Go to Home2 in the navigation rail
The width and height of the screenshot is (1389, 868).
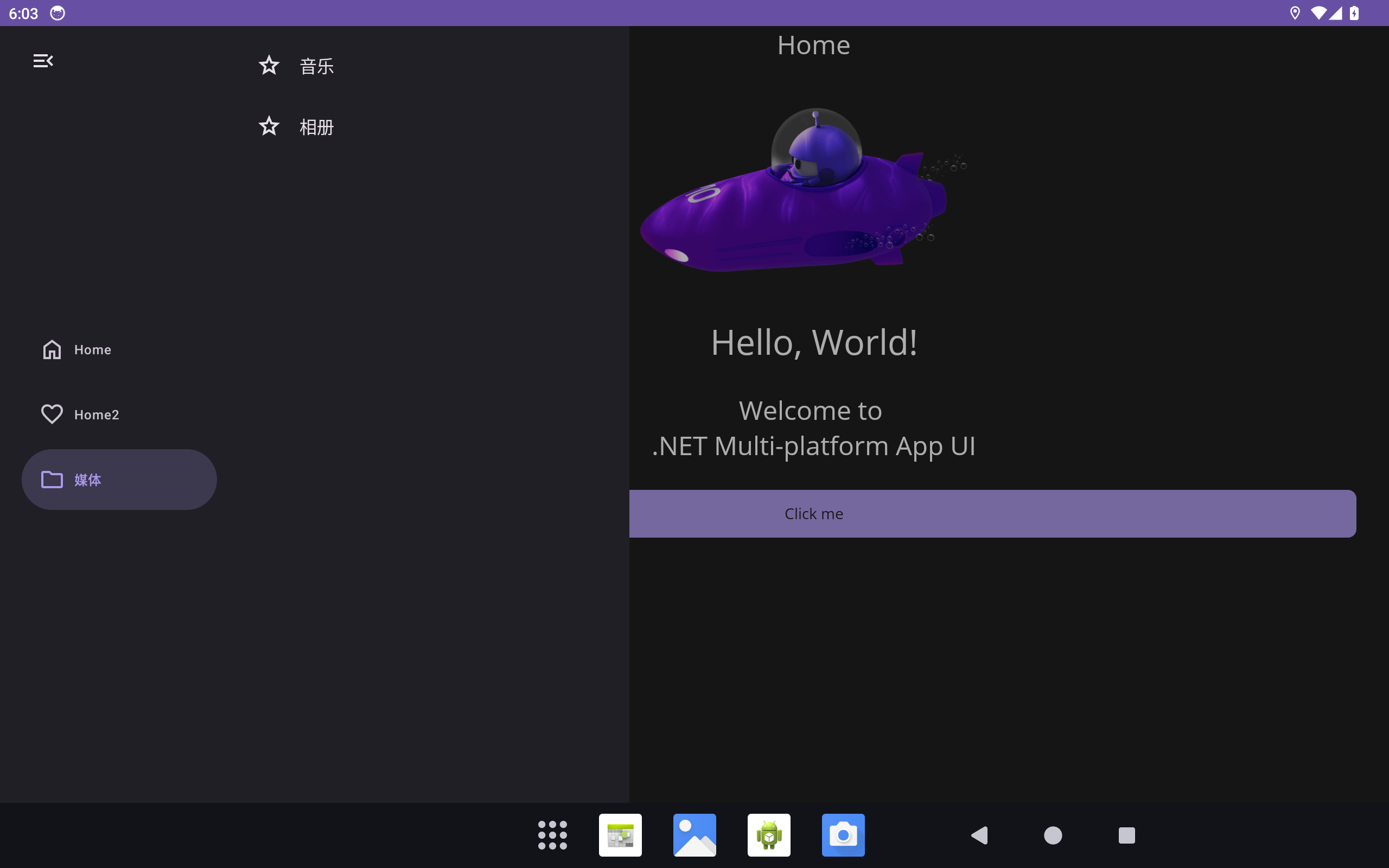(x=119, y=414)
